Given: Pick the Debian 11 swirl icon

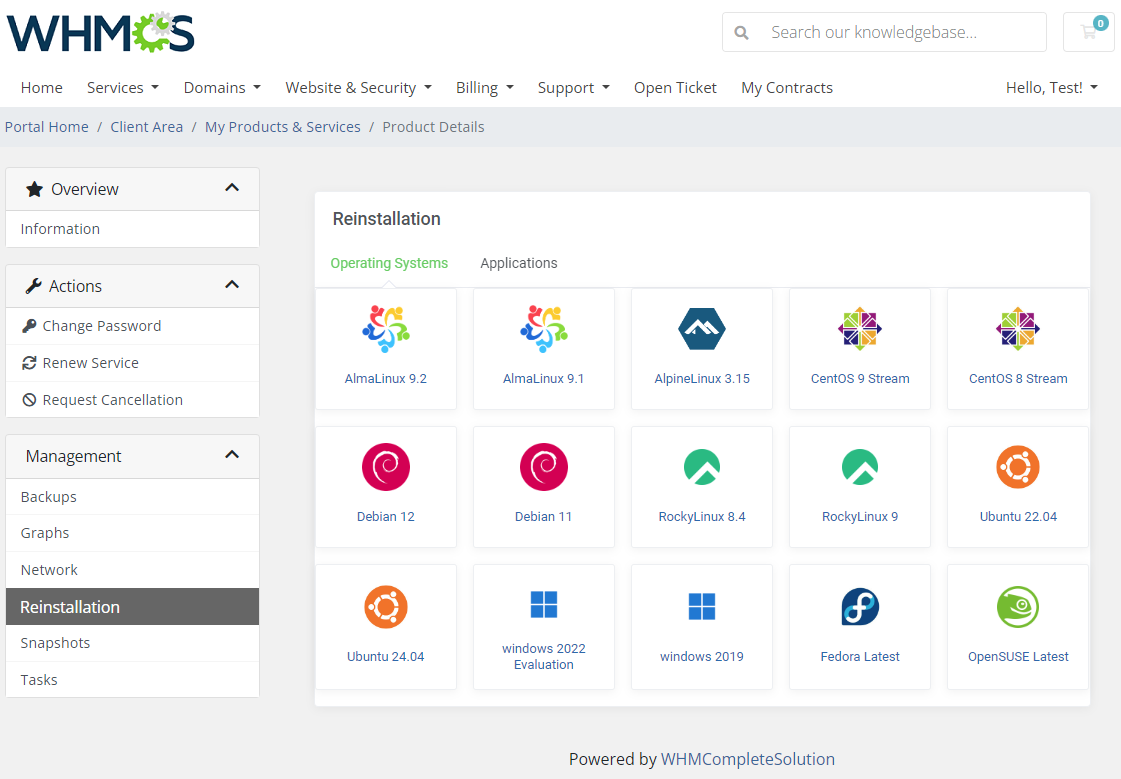Looking at the screenshot, I should pos(544,467).
